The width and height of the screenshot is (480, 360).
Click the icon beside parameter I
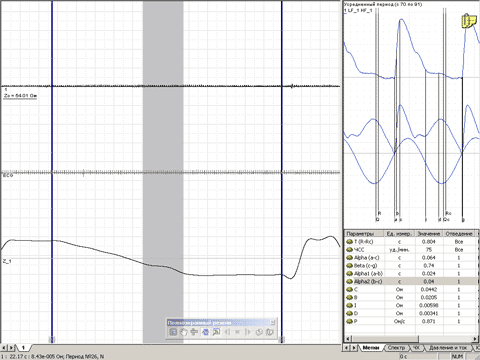point(349,305)
